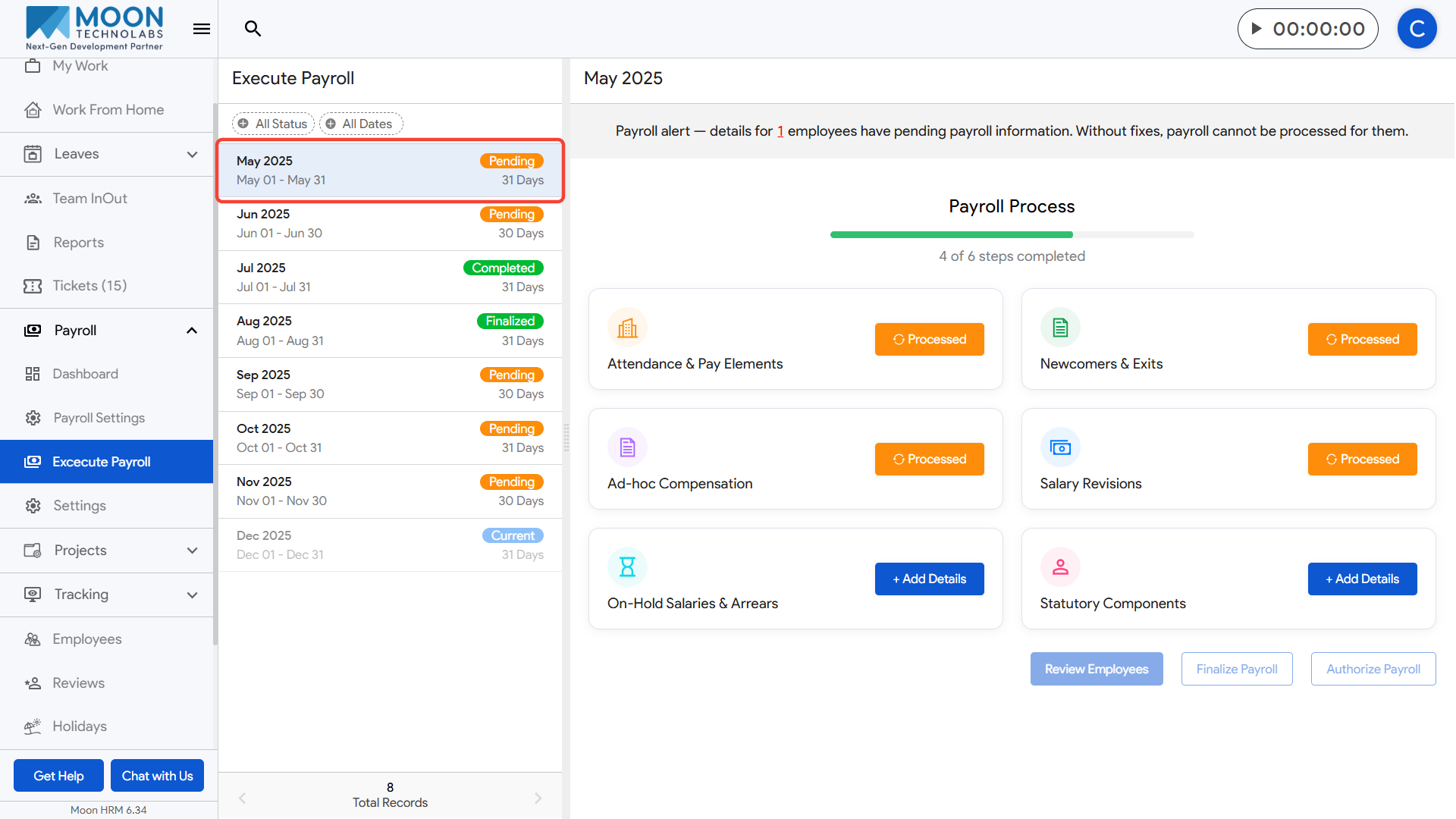The height and width of the screenshot is (819, 1456).
Task: Click the pending employees count link
Action: pyautogui.click(x=780, y=131)
